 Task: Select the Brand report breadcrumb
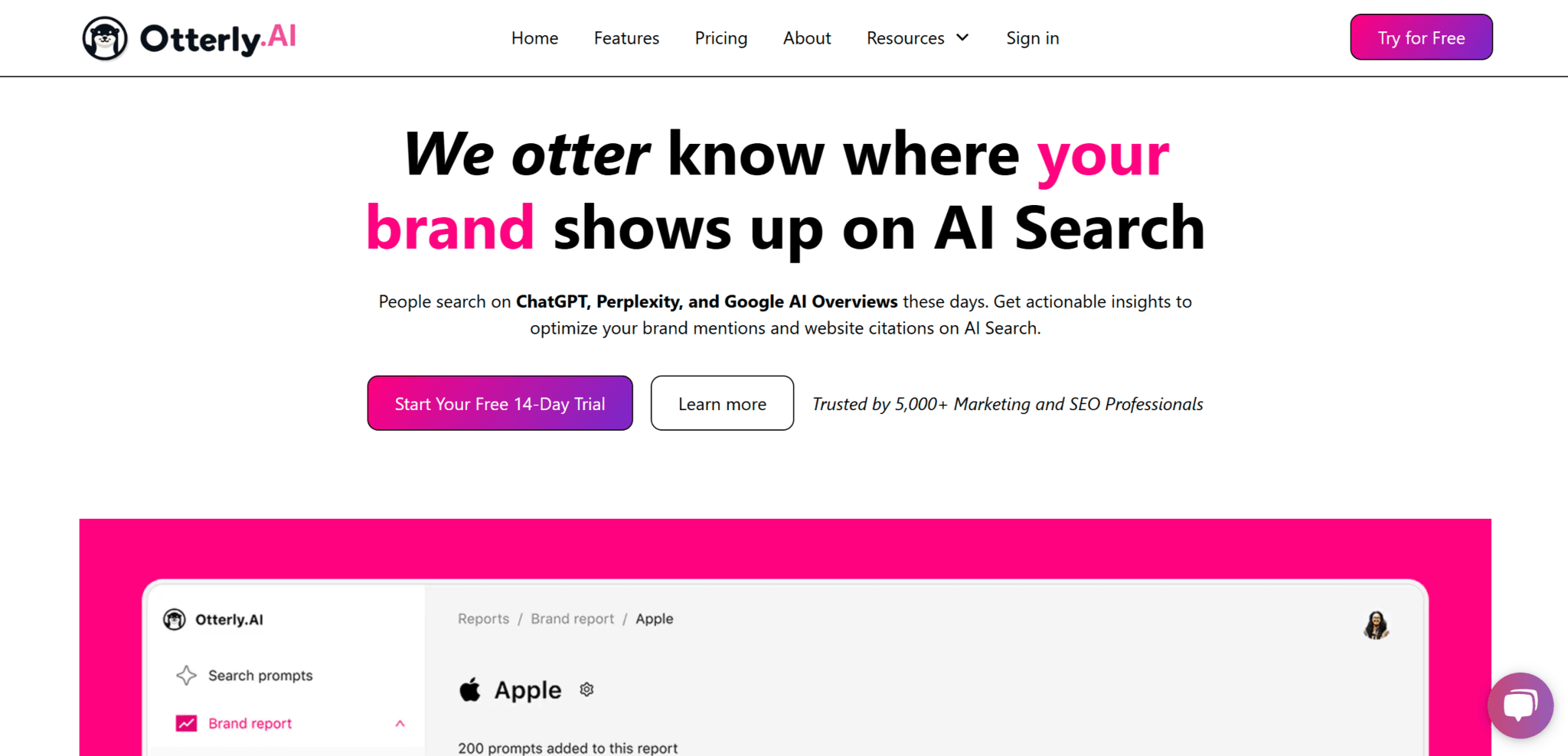click(x=572, y=618)
